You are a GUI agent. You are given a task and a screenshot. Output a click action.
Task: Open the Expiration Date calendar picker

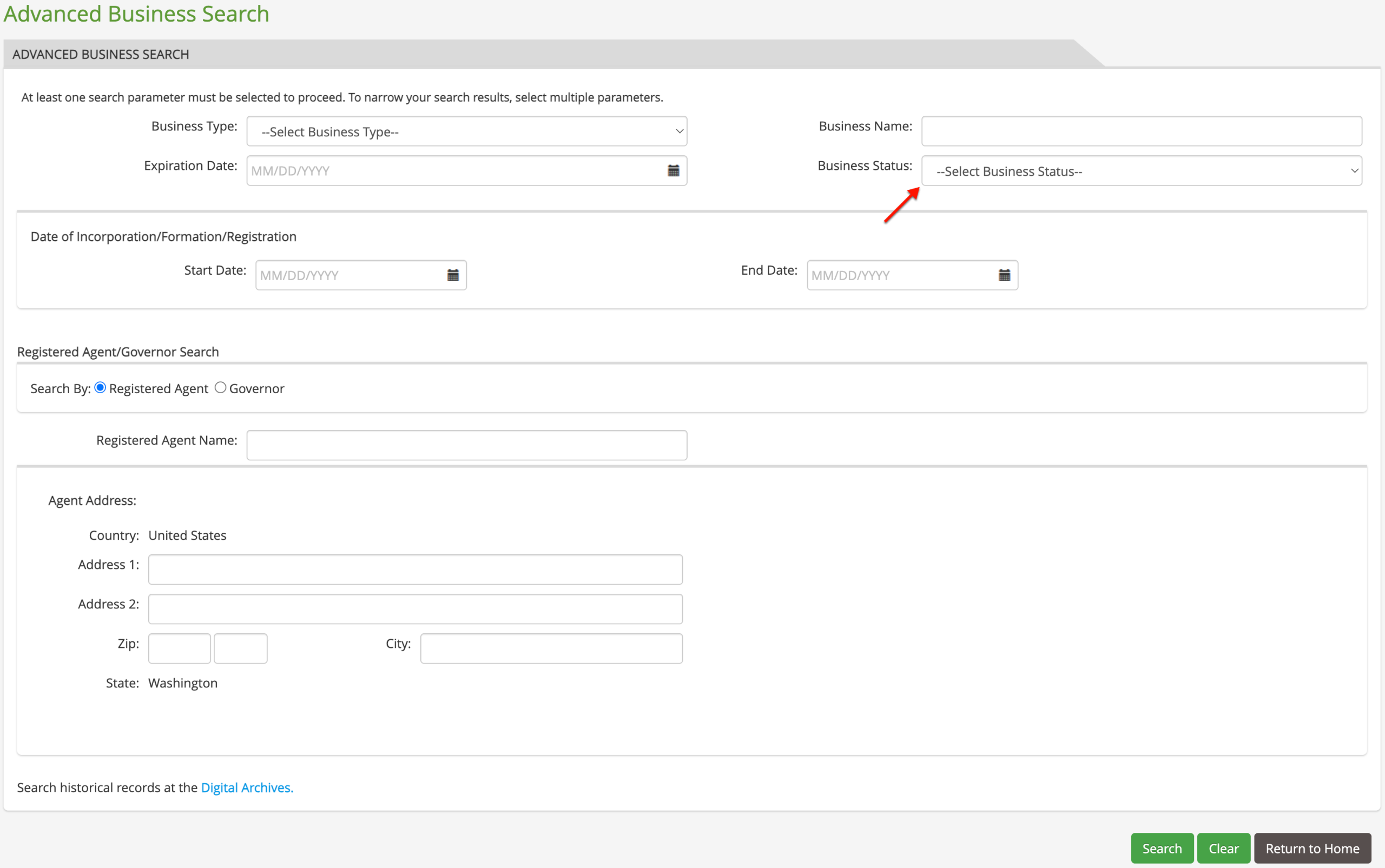pyautogui.click(x=674, y=170)
